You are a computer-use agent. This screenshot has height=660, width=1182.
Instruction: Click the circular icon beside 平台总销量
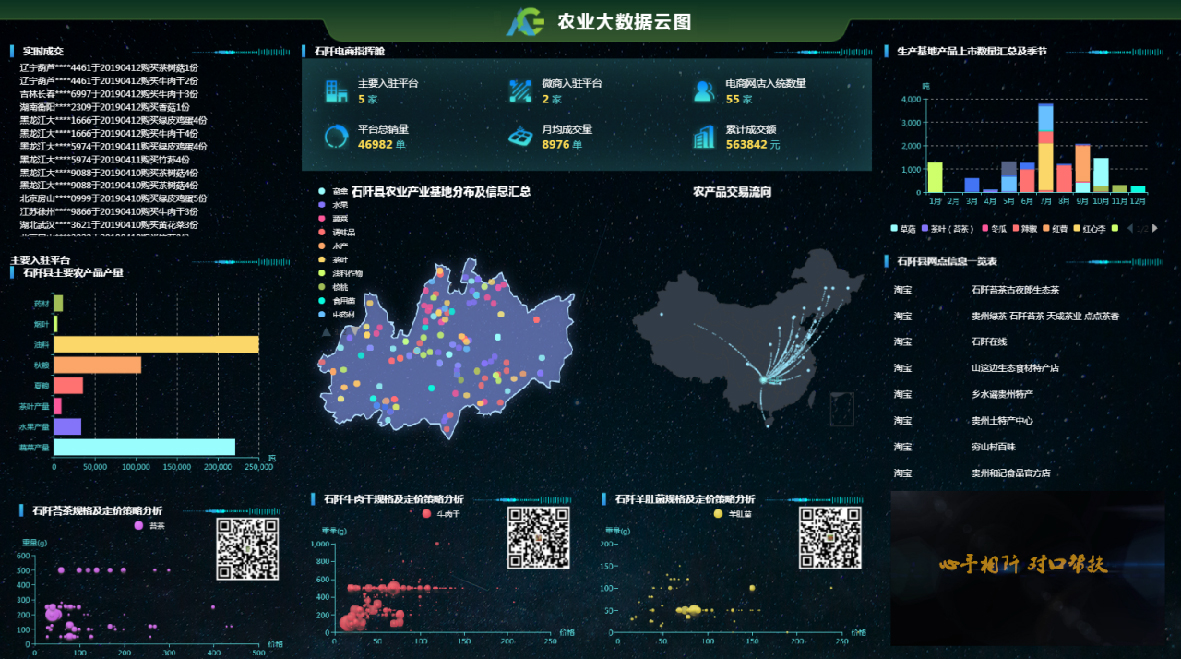coord(335,136)
